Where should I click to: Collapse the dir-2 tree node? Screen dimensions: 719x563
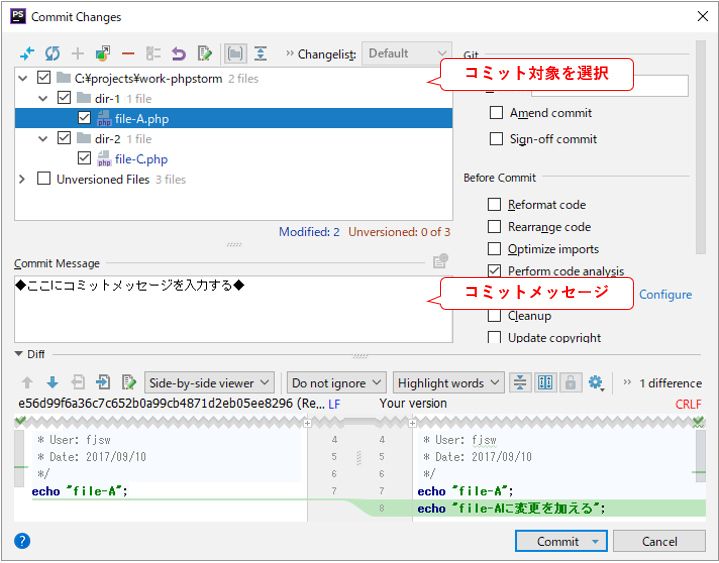coord(43,138)
